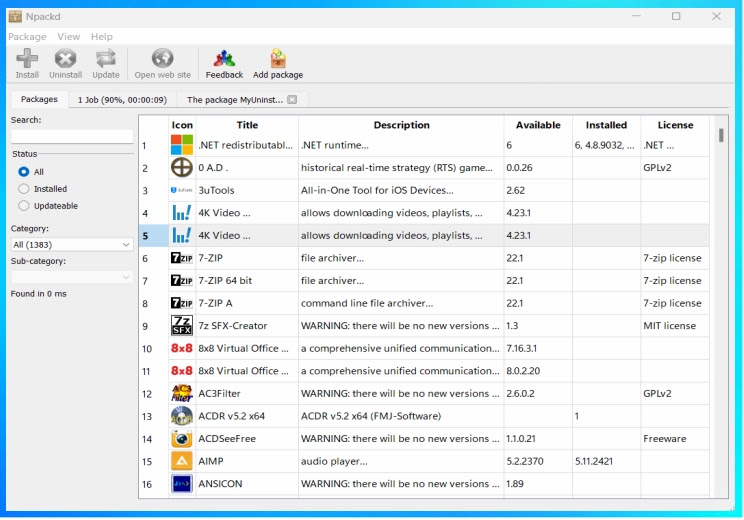Click the Add package icon
Viewport: 744px width, 520px height.
point(278,58)
